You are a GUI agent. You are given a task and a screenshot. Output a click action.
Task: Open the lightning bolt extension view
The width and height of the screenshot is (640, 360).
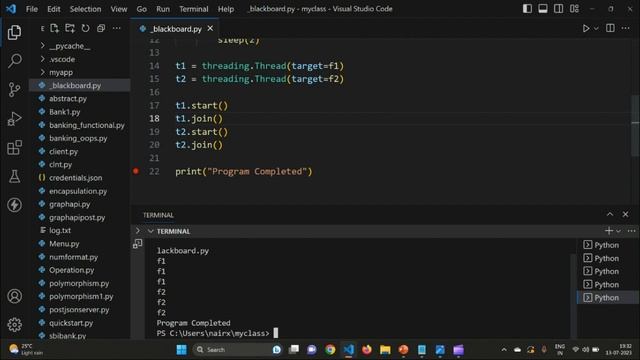[x=14, y=205]
